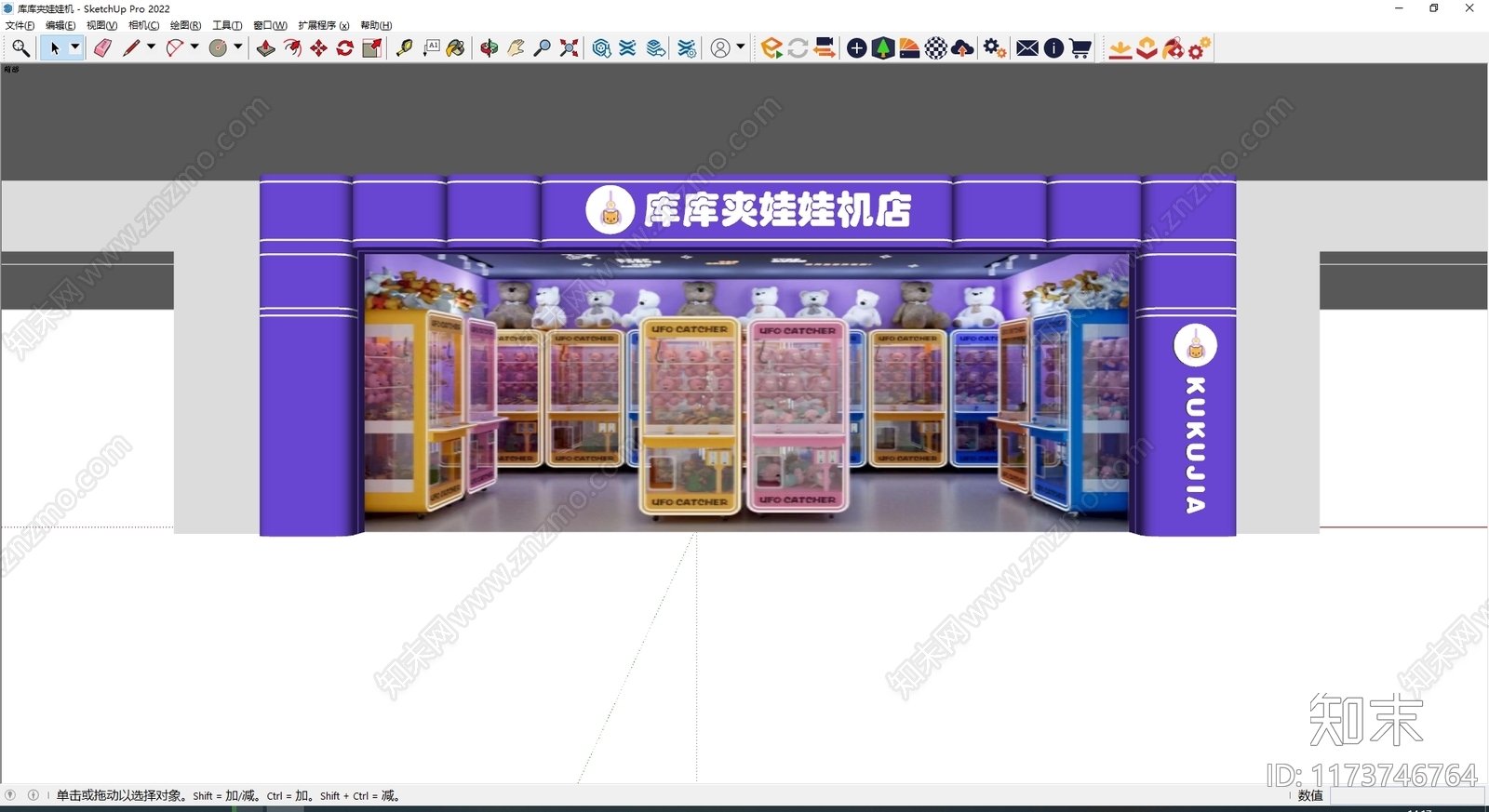This screenshot has width=1489, height=812.
Task: Open the 相机(C) menu
Action: [x=143, y=25]
